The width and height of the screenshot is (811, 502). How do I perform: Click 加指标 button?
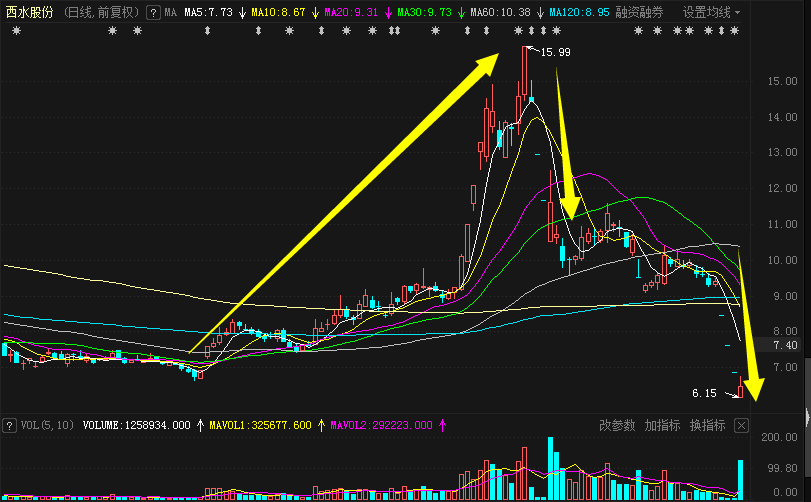point(662,425)
